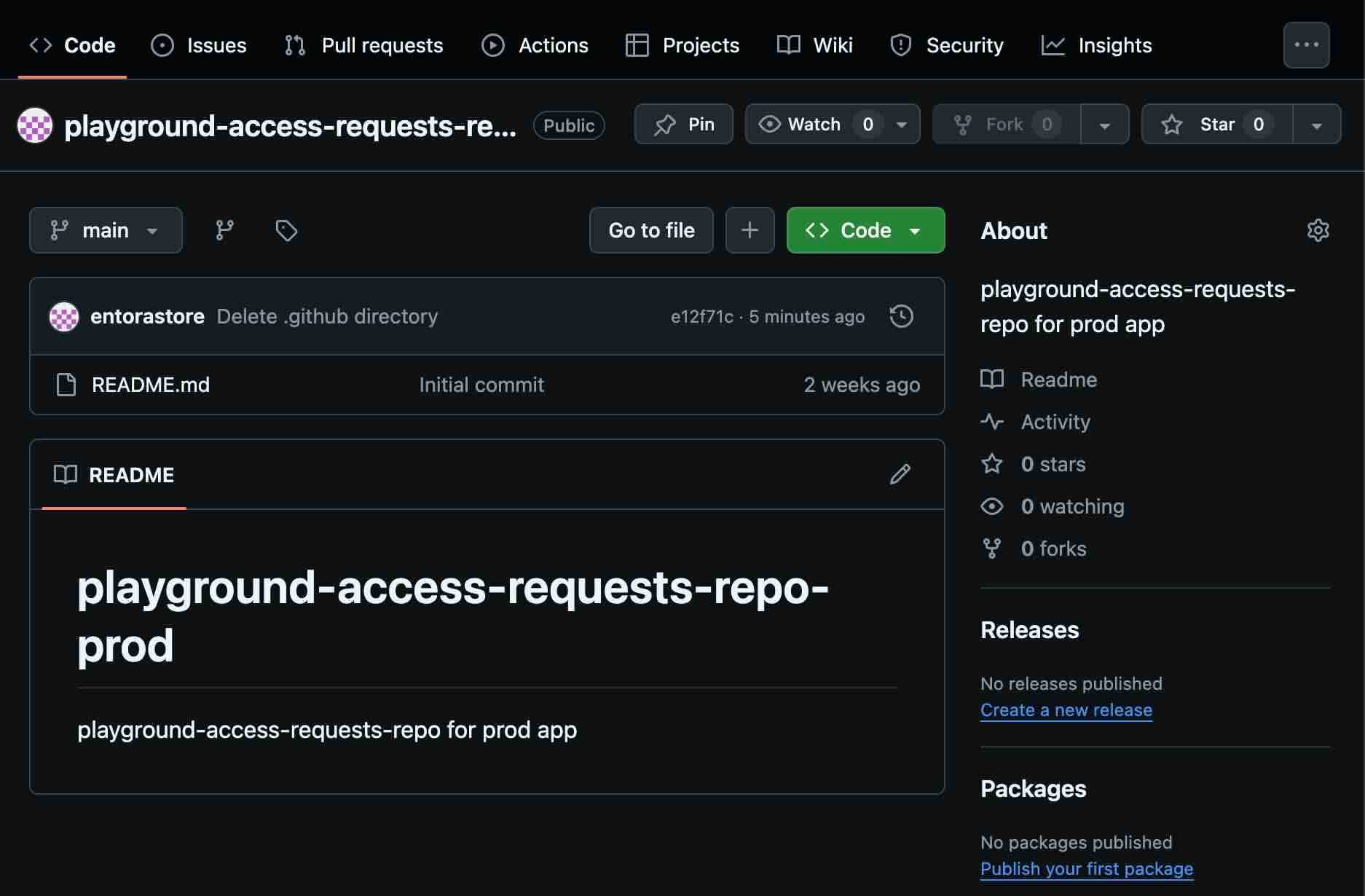
Task: Click the Go to file button
Action: [650, 230]
